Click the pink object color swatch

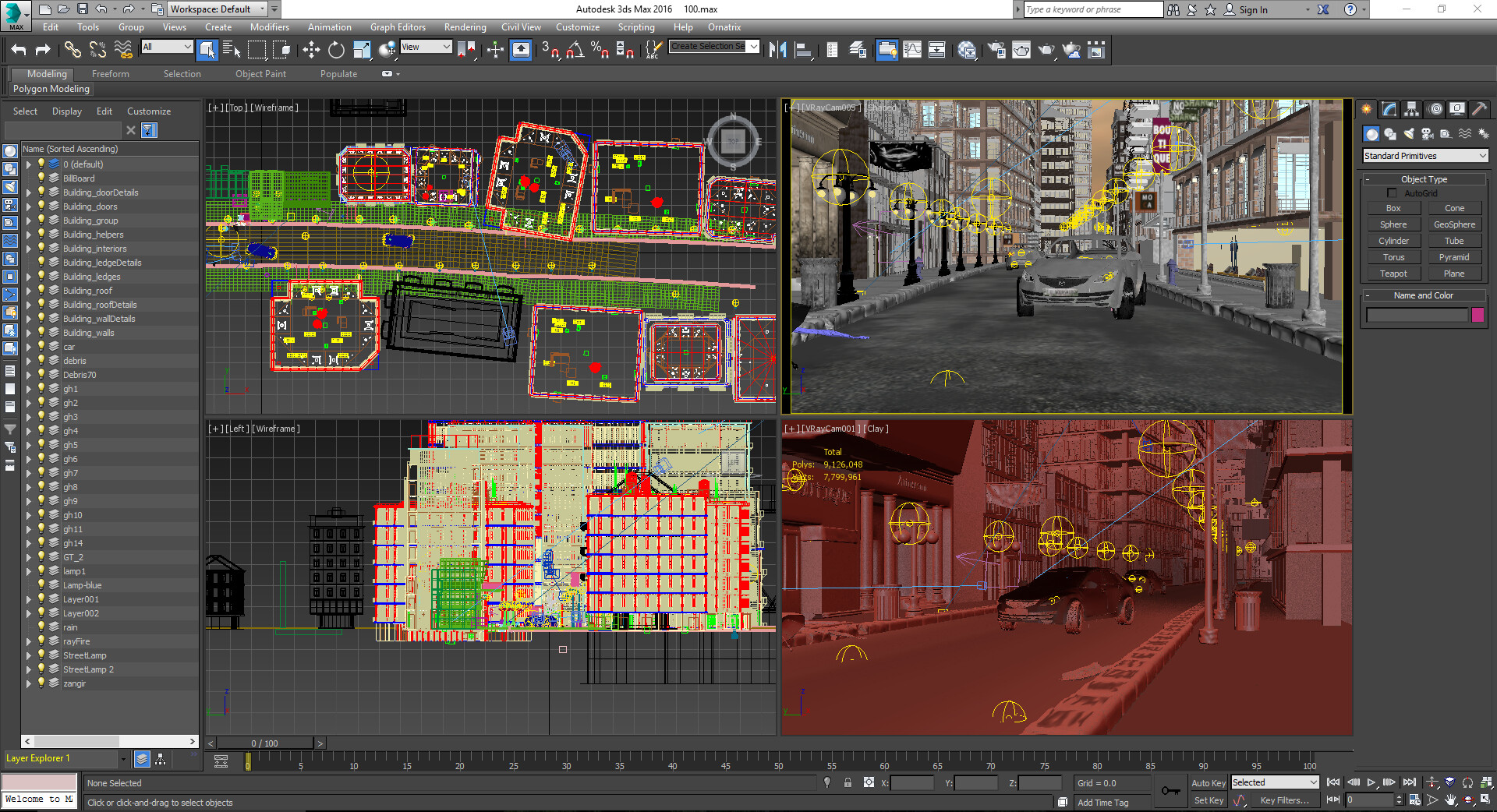point(1478,315)
